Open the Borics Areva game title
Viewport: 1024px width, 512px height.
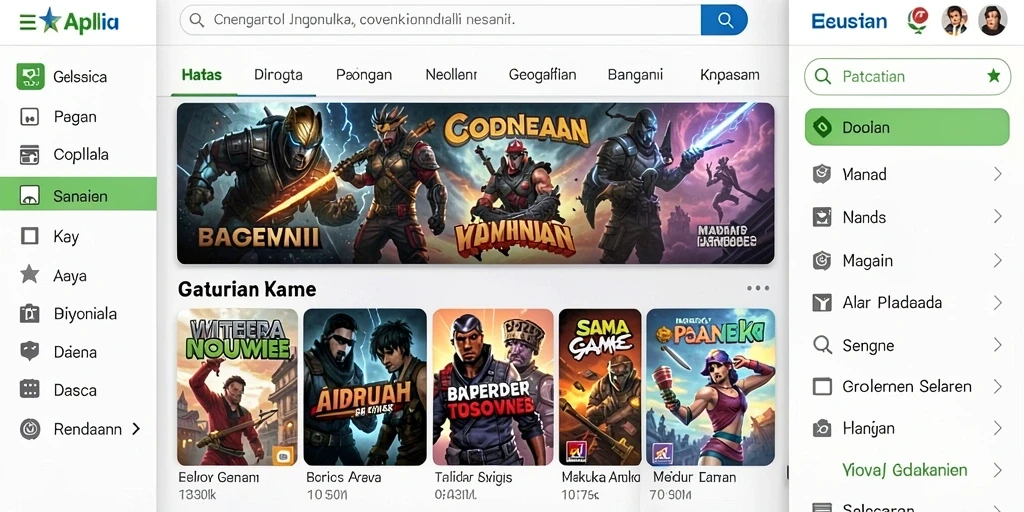coord(344,477)
